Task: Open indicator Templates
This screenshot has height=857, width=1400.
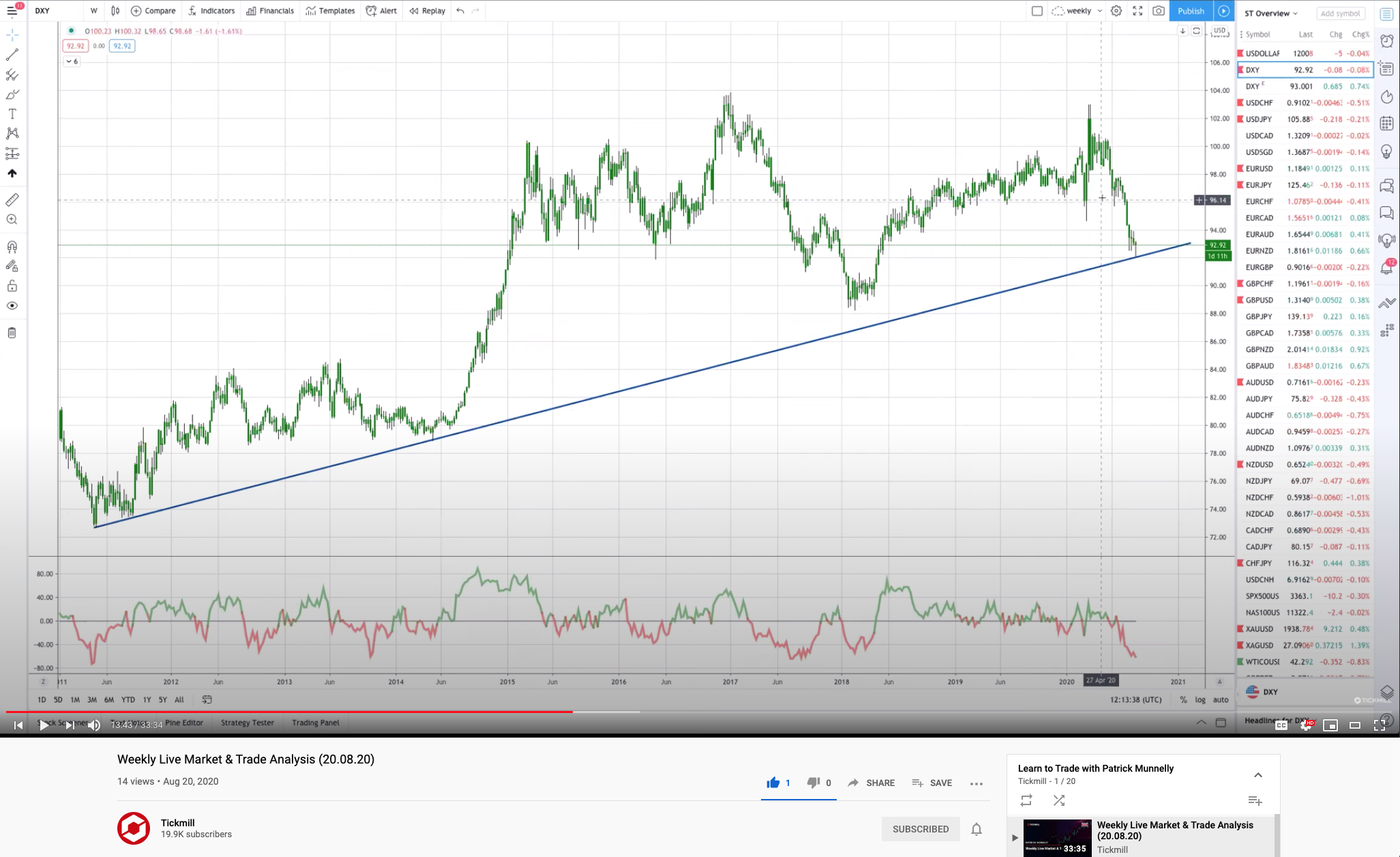Action: (x=331, y=11)
